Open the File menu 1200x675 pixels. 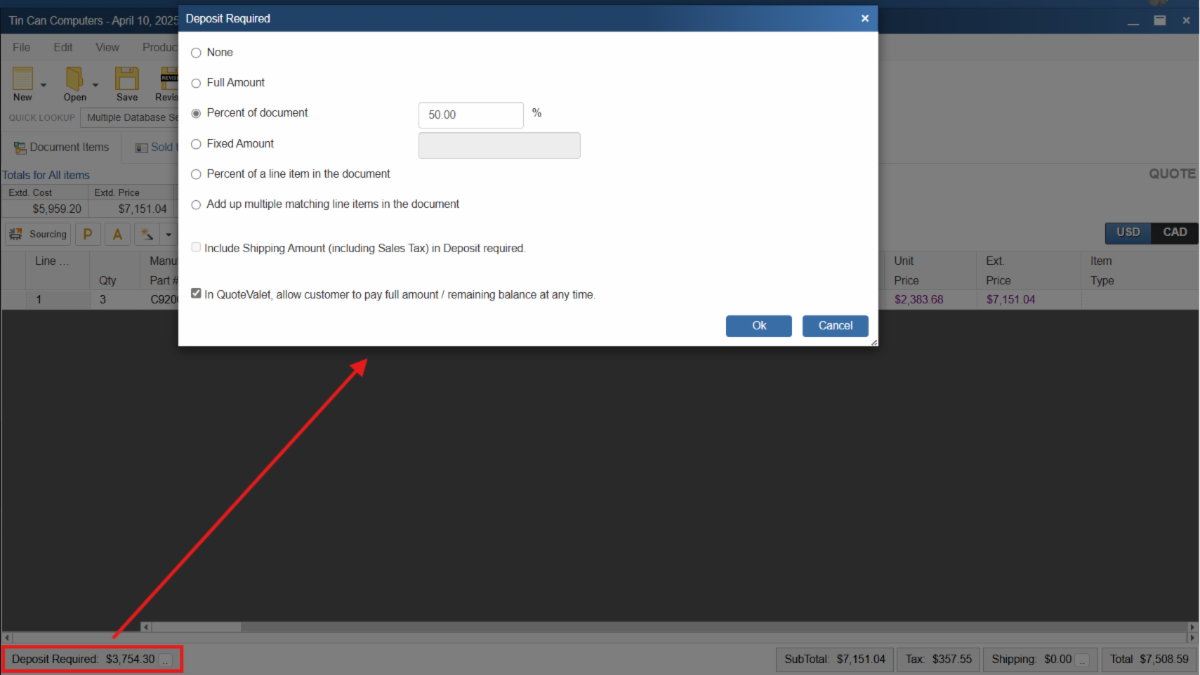click(x=21, y=47)
